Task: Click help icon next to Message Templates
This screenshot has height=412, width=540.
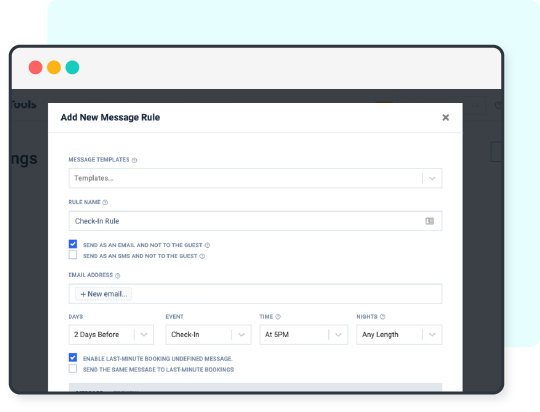Action: pyautogui.click(x=134, y=160)
